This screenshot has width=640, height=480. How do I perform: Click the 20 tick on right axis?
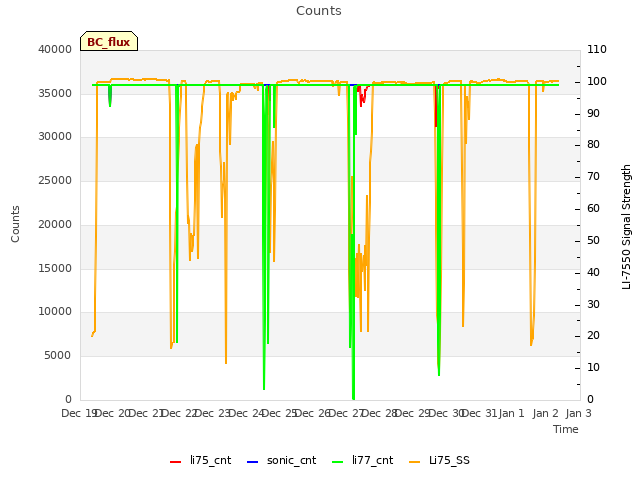tap(593, 336)
